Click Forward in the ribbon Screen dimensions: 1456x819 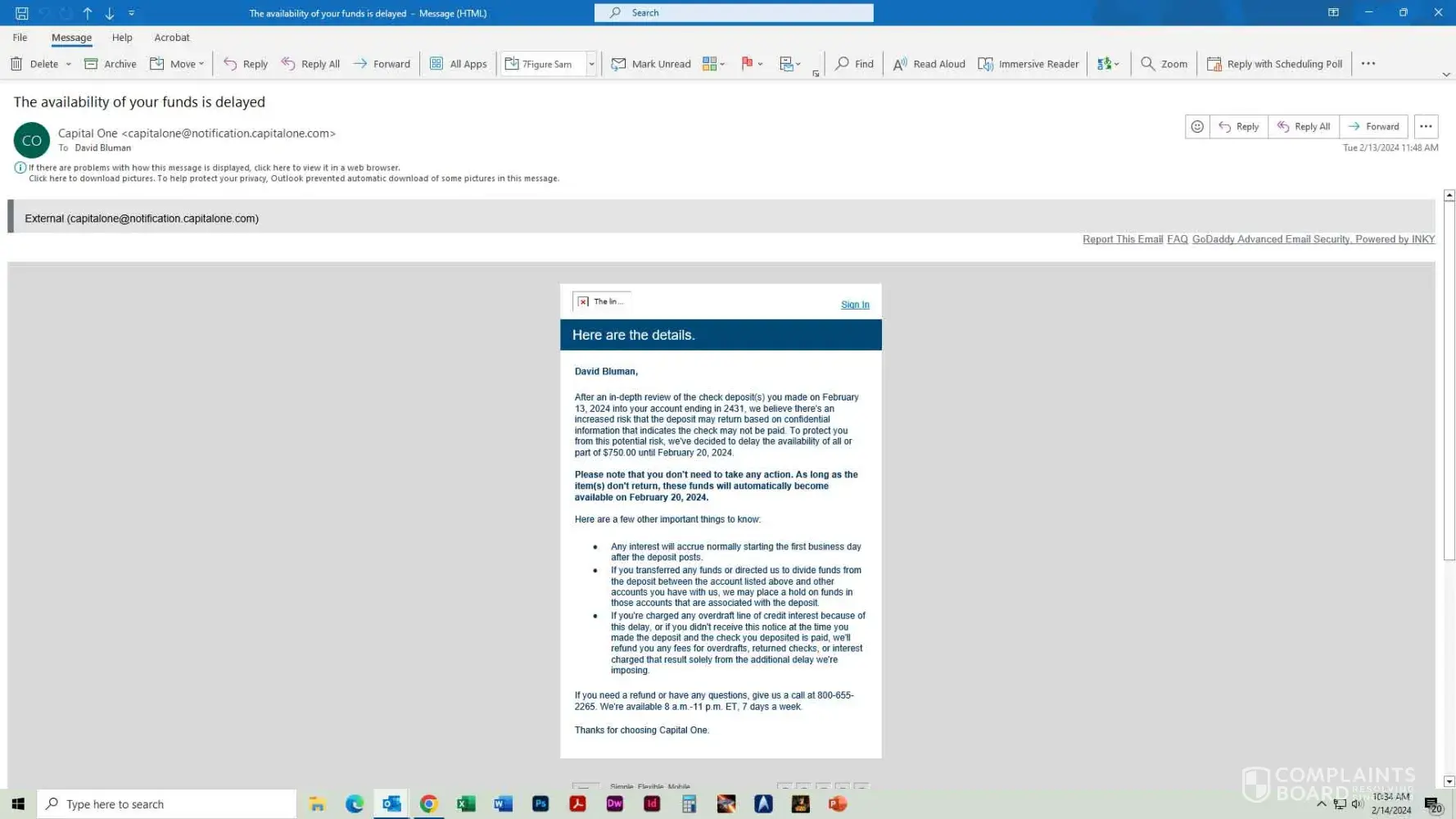tap(382, 64)
